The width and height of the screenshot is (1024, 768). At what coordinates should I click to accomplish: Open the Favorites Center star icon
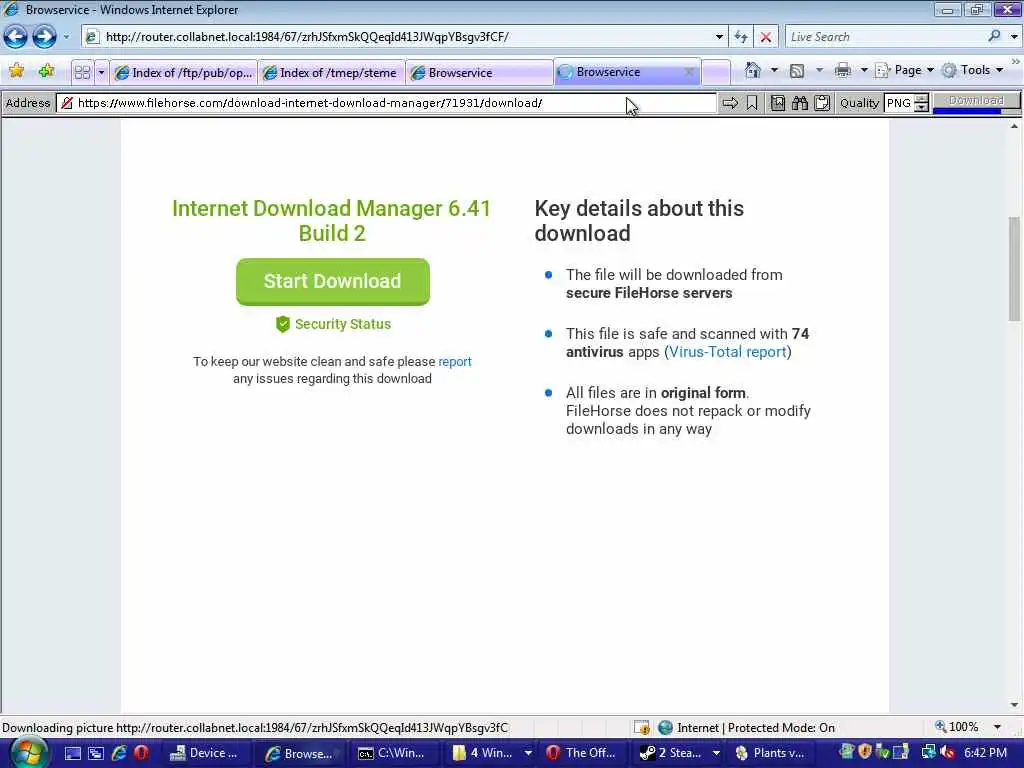pyautogui.click(x=16, y=71)
